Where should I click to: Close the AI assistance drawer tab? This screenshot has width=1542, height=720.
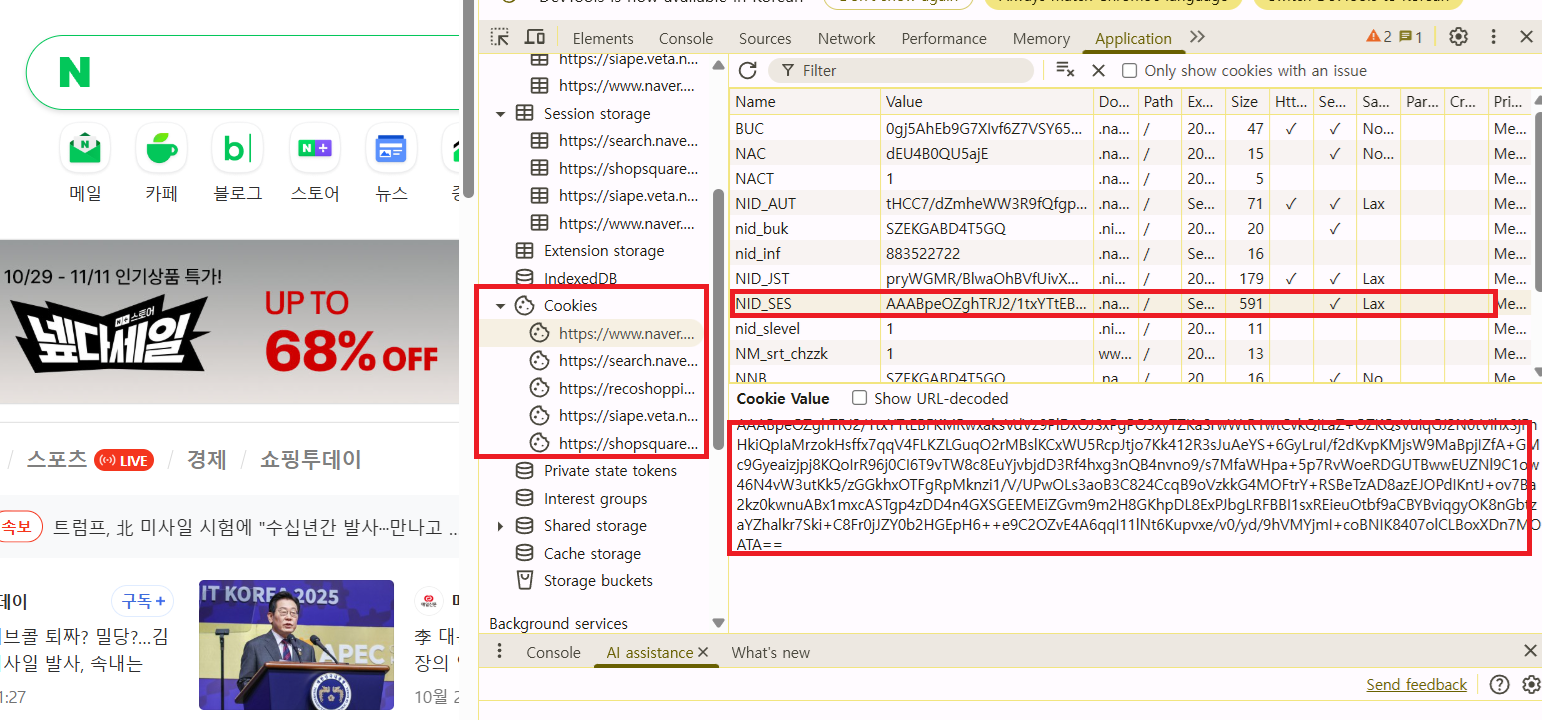click(x=703, y=652)
